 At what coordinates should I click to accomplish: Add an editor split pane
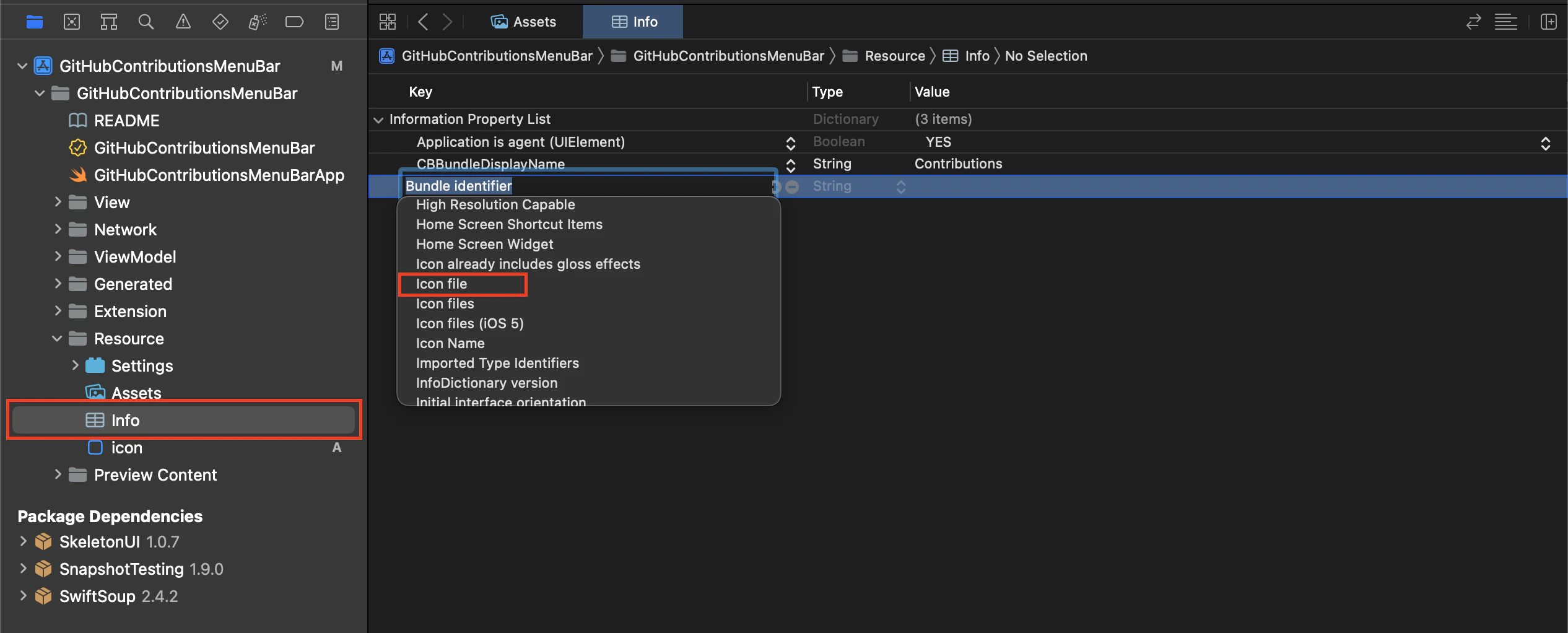tap(1549, 22)
